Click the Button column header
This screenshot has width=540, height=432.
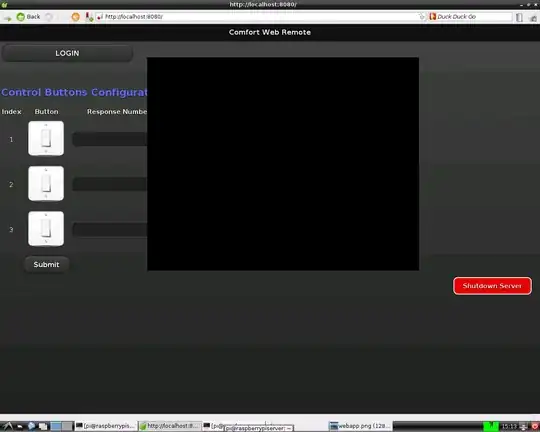[46, 112]
